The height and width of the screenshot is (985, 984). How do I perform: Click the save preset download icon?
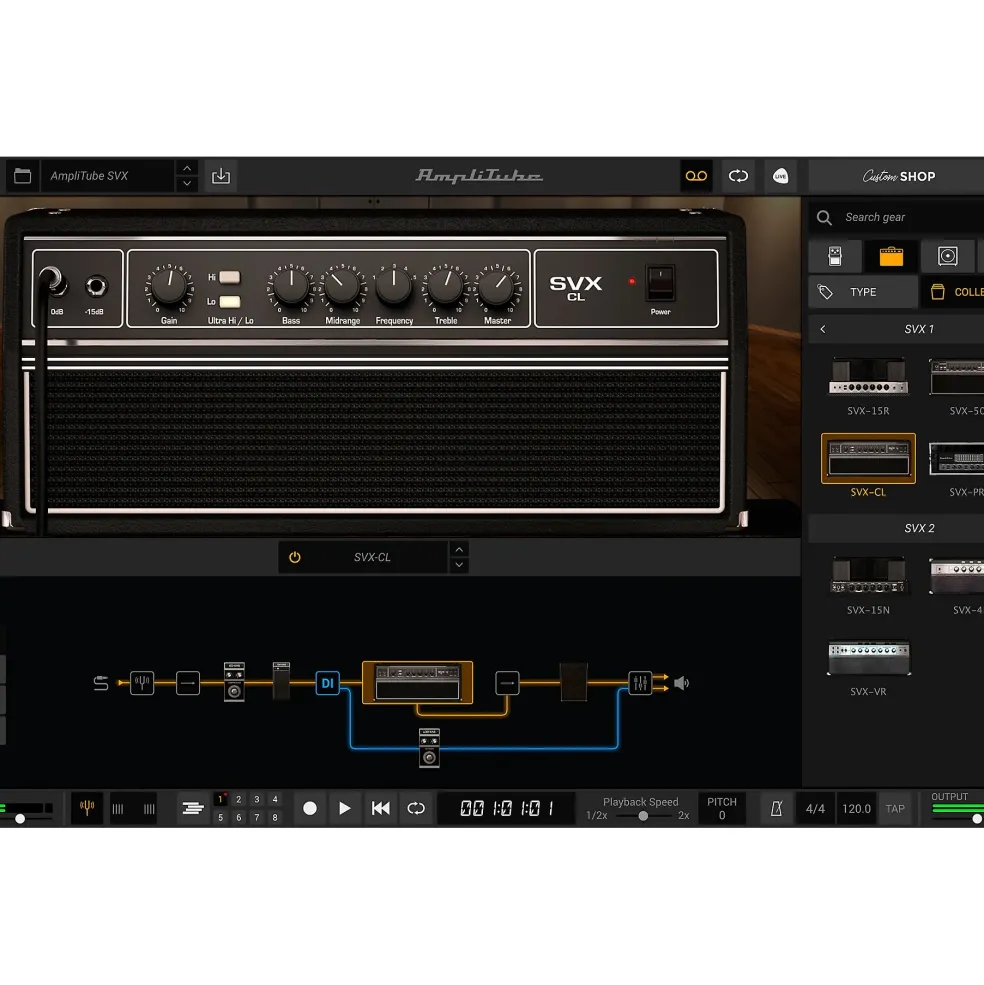[x=221, y=176]
